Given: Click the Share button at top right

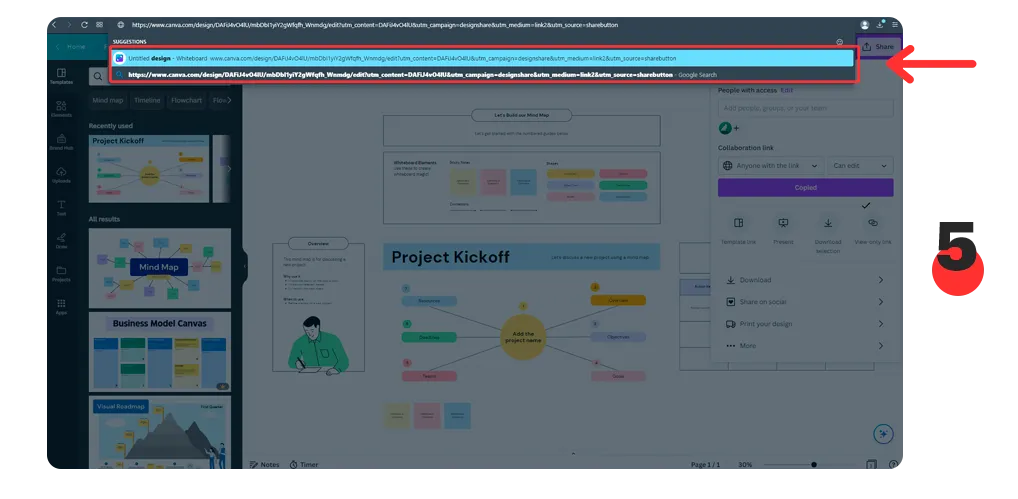Looking at the screenshot, I should [x=879, y=47].
